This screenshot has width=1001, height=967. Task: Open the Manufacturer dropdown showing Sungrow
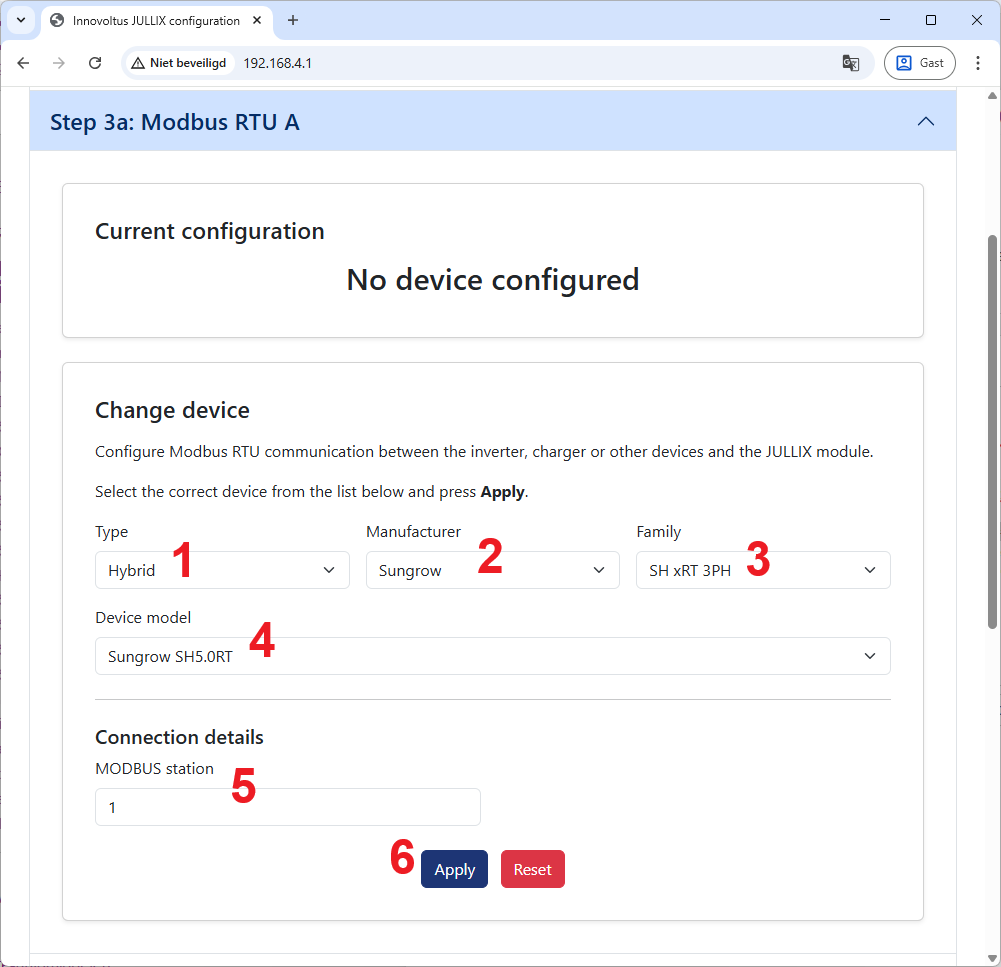pos(492,570)
